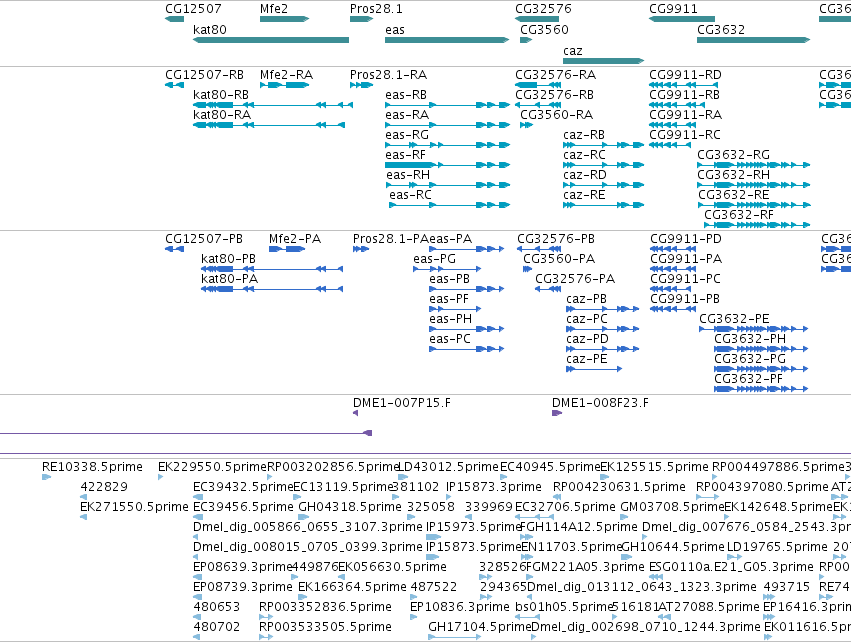This screenshot has width=851, height=642.
Task: Select transcript caz-RE
Action: (584, 195)
